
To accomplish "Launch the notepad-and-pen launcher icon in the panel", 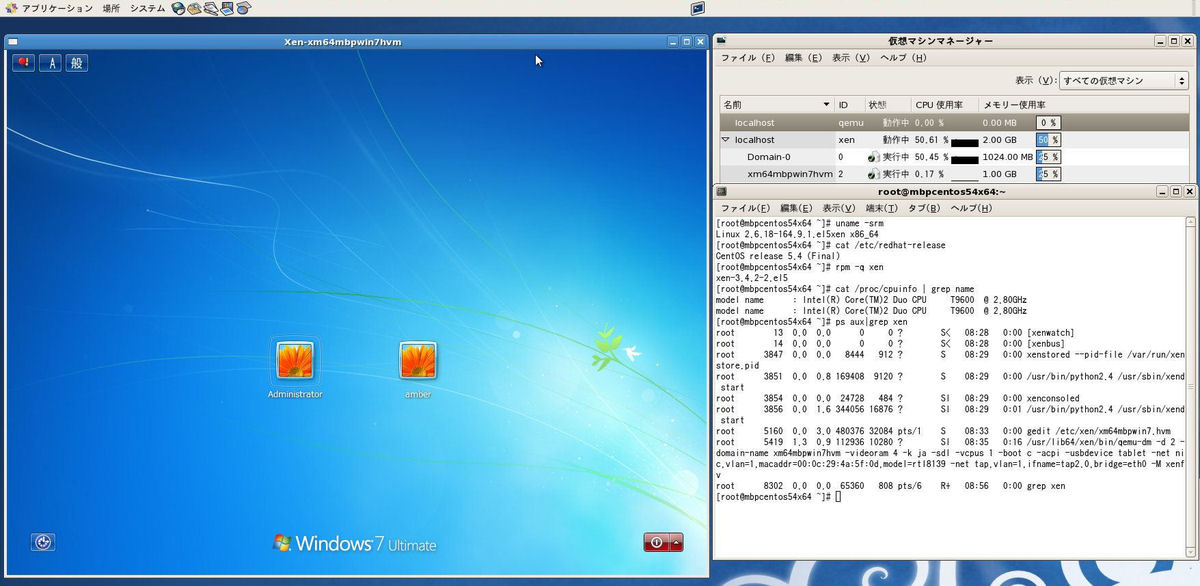I will pos(211,8).
